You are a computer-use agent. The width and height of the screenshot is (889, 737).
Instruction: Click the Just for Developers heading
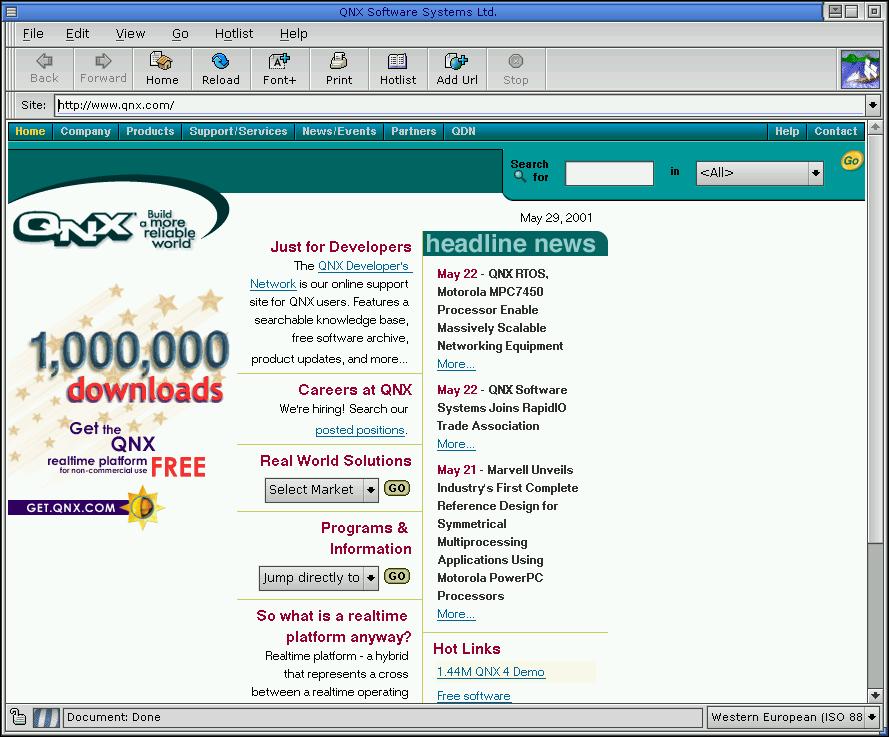pyautogui.click(x=341, y=247)
